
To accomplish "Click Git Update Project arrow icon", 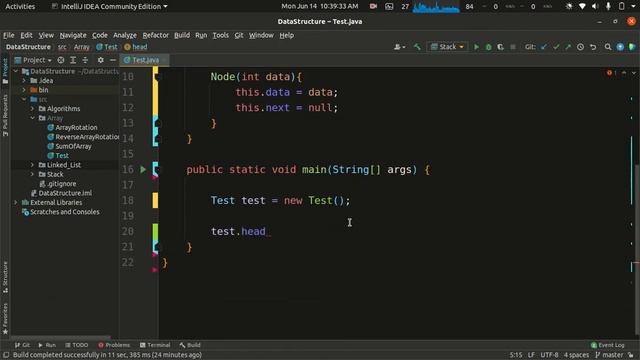I will (544, 47).
